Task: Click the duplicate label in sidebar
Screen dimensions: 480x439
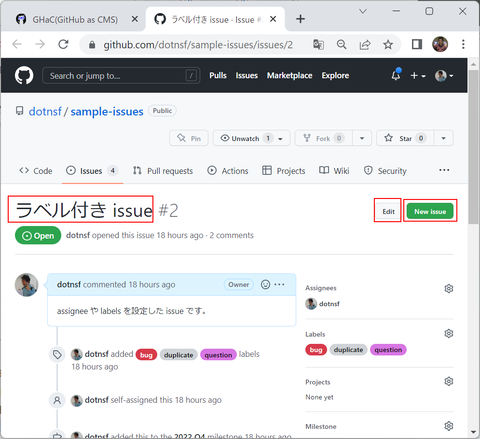Action: [x=348, y=350]
